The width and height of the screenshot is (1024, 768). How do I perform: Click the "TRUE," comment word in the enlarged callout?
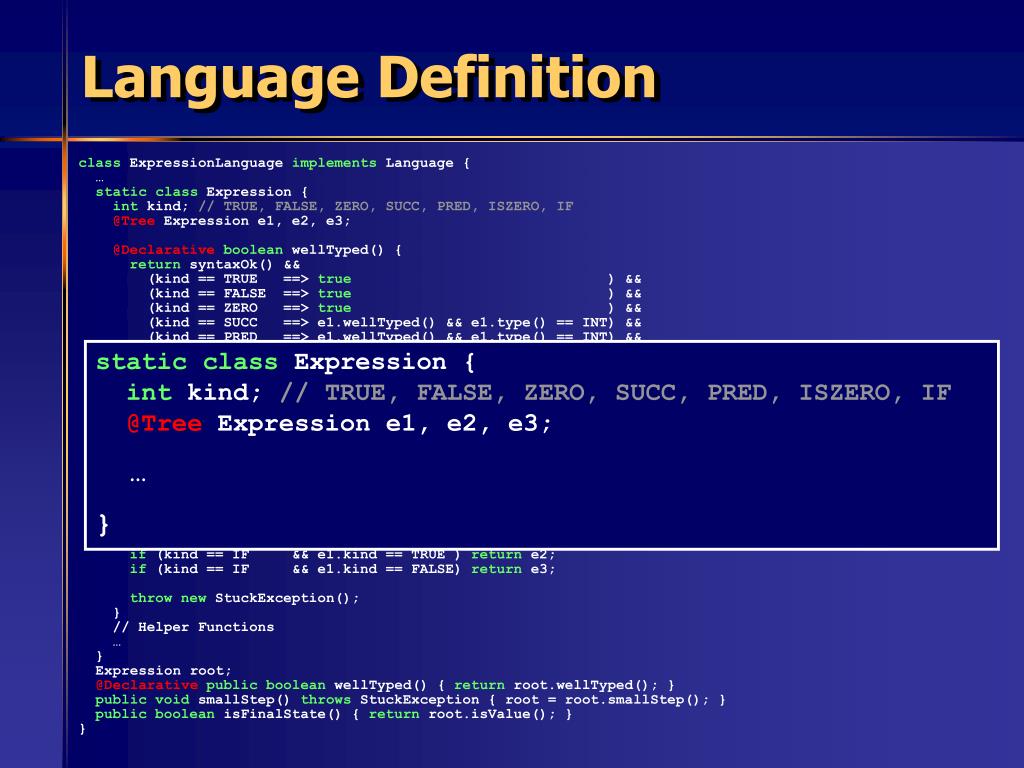[x=362, y=392]
